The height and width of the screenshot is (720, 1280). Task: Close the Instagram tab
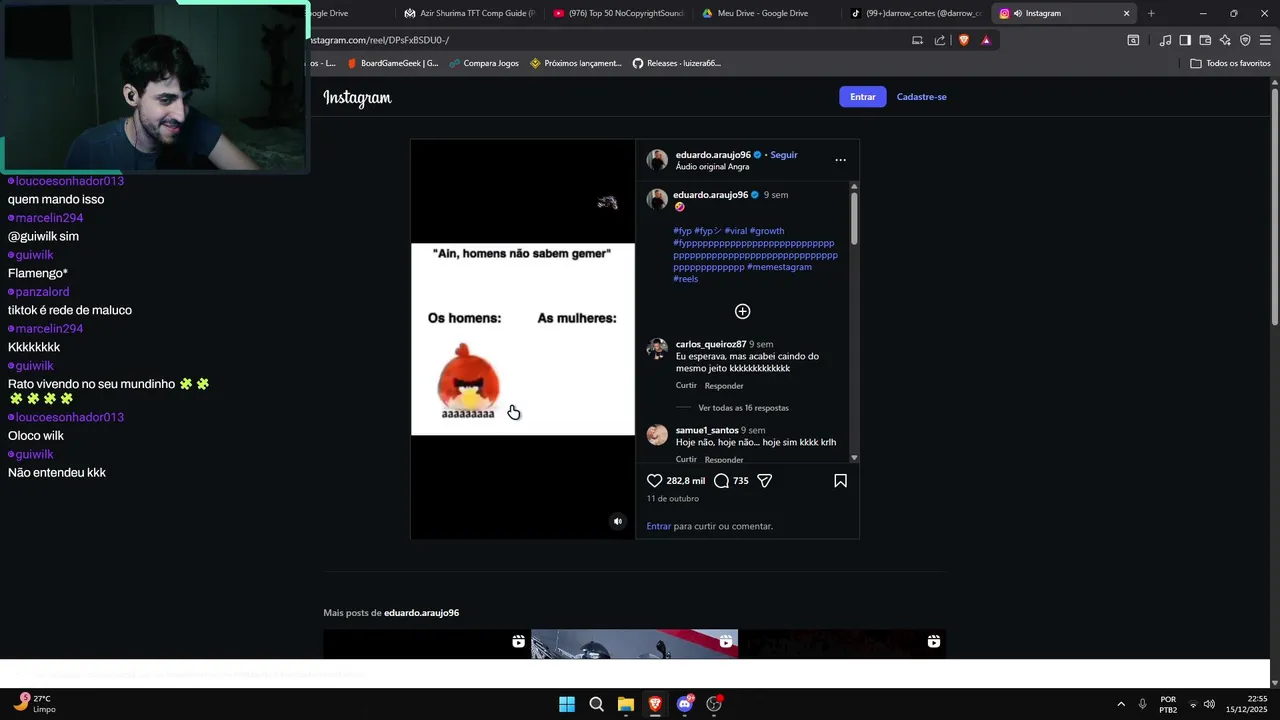tap(1126, 13)
